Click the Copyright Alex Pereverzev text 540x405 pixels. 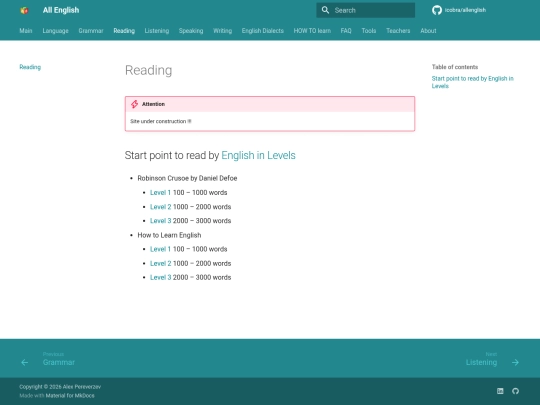coord(60,387)
